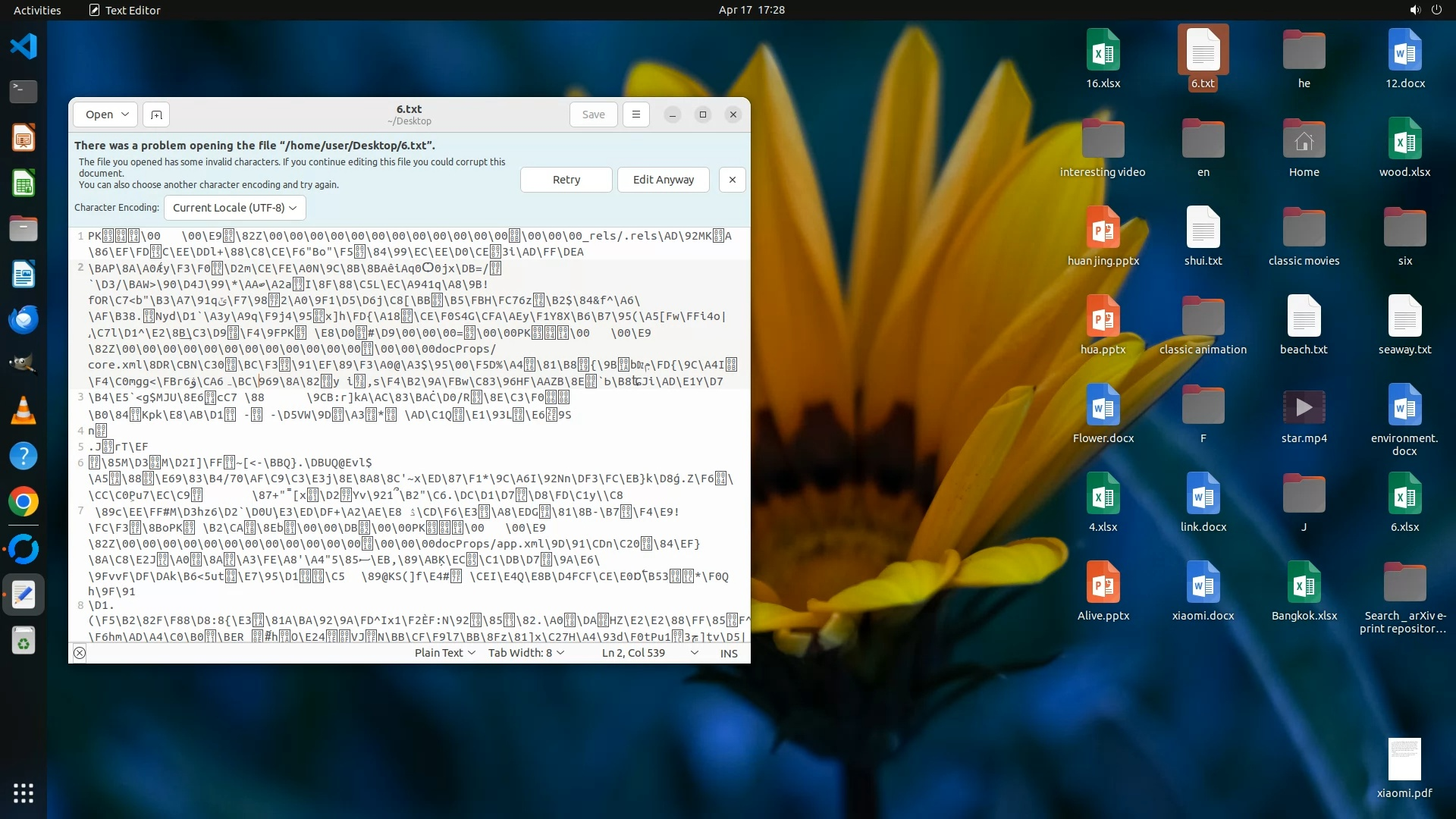Click the status bar close icon
This screenshot has height=819, width=1456.
[x=80, y=653]
